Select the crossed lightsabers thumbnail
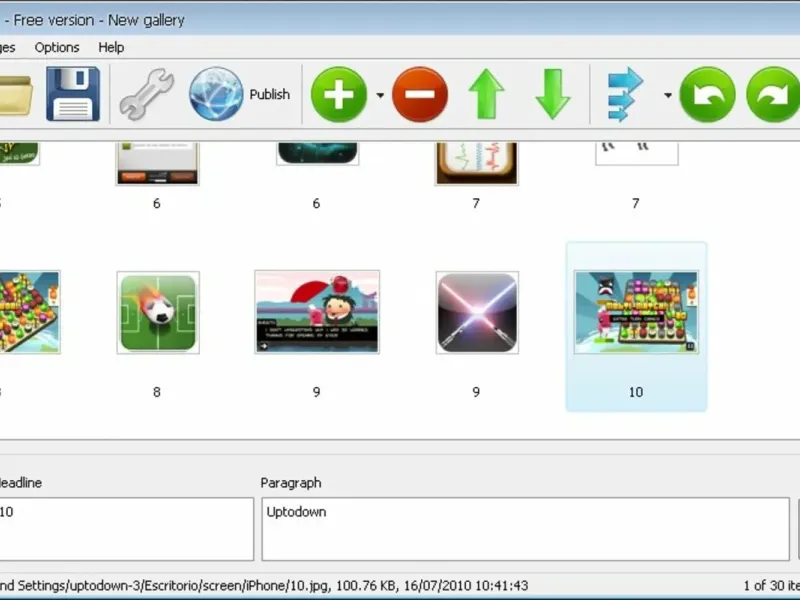Screen dimensions: 800x600 click(x=477, y=313)
